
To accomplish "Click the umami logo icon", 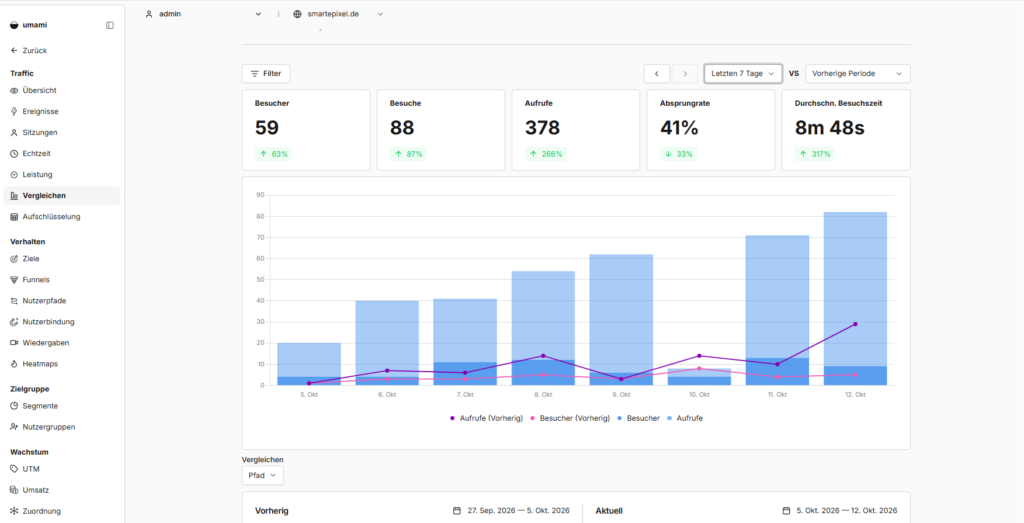I will (14, 25).
